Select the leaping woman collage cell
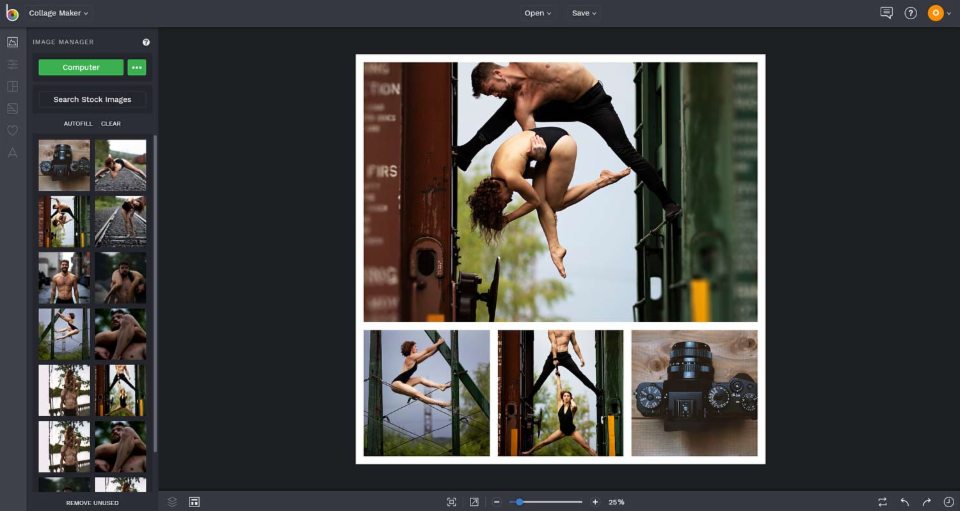Image resolution: width=960 pixels, height=511 pixels. (427, 393)
